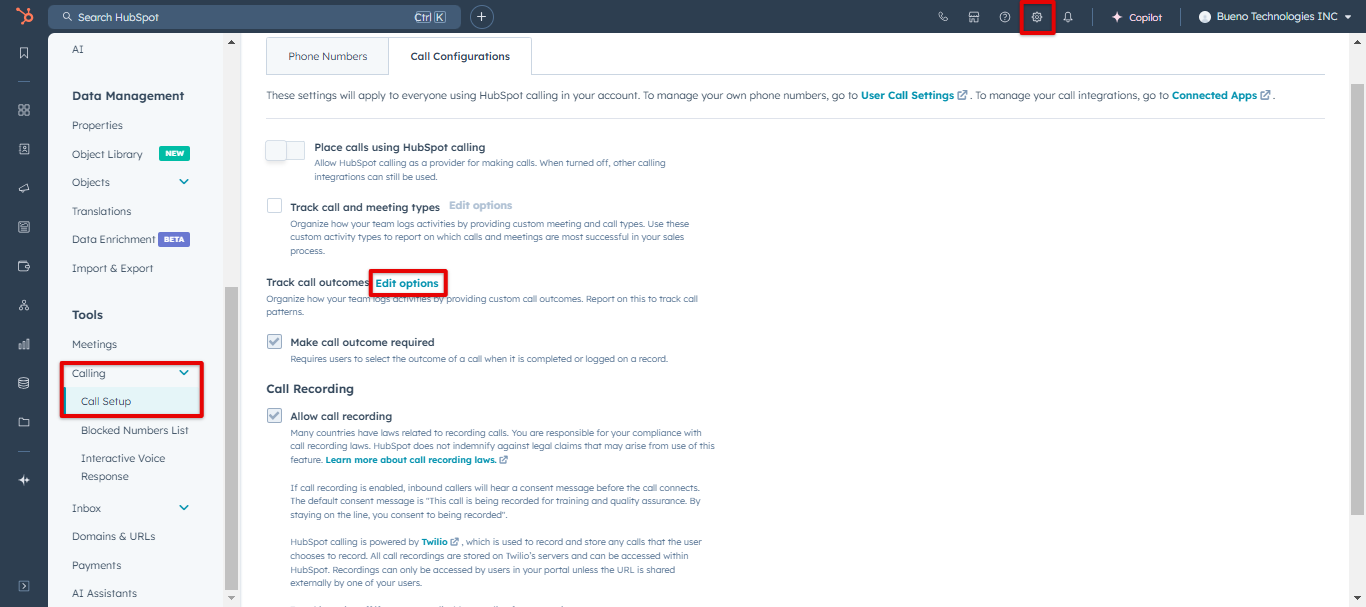Uncheck Make call outcome required
The width and height of the screenshot is (1366, 607).
[274, 342]
